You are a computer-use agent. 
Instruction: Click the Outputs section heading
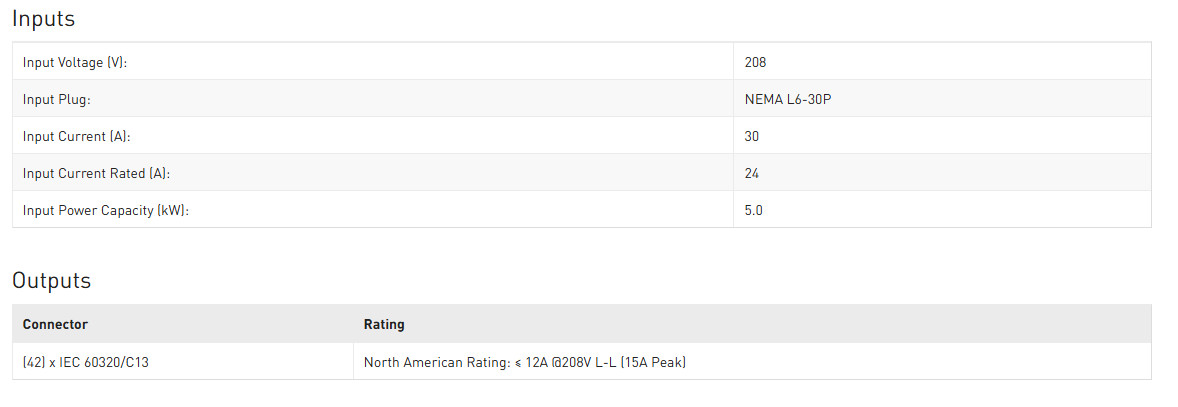[x=51, y=281]
